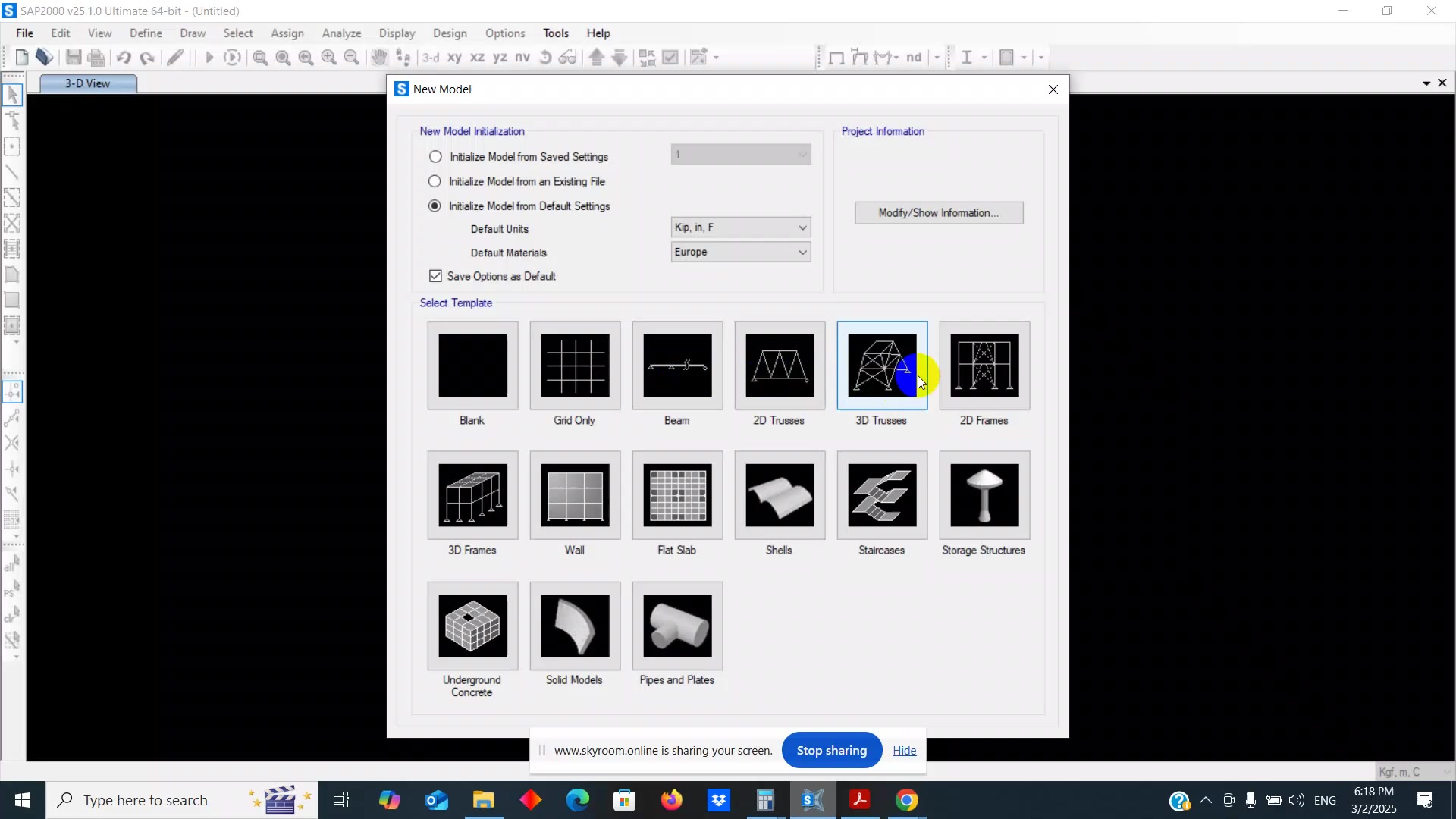
Task: Expand the Default Materials dropdown
Action: click(x=740, y=252)
